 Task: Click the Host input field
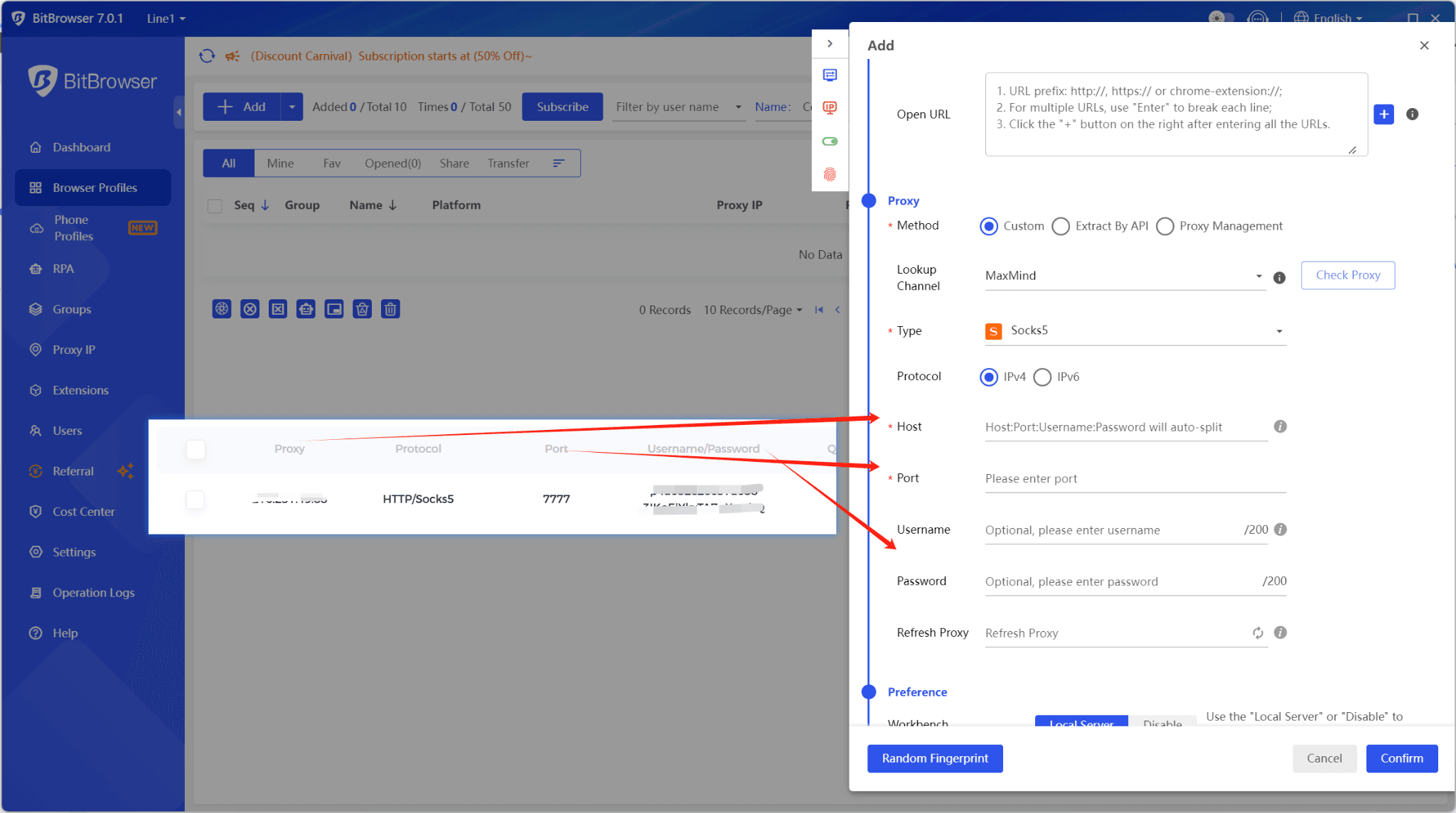[x=1126, y=427]
